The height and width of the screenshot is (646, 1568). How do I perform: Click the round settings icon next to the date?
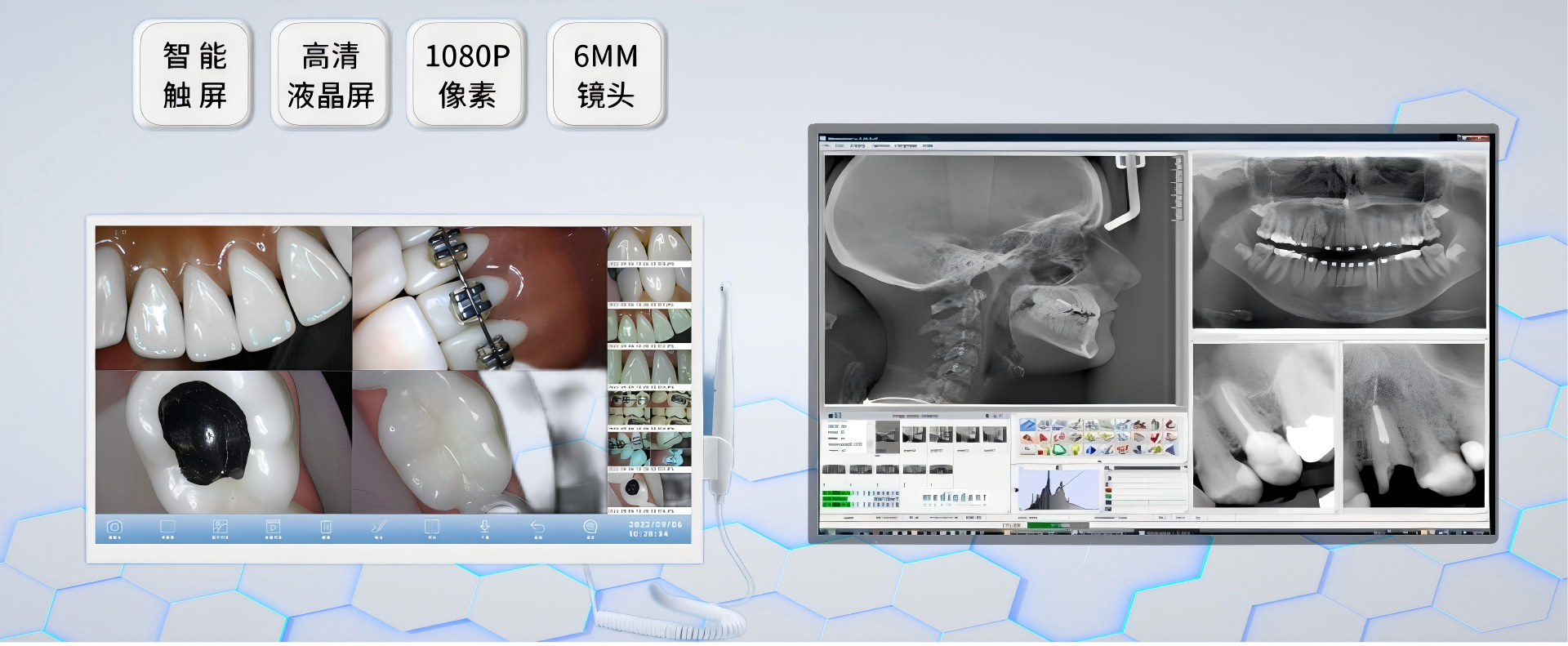pos(590,528)
